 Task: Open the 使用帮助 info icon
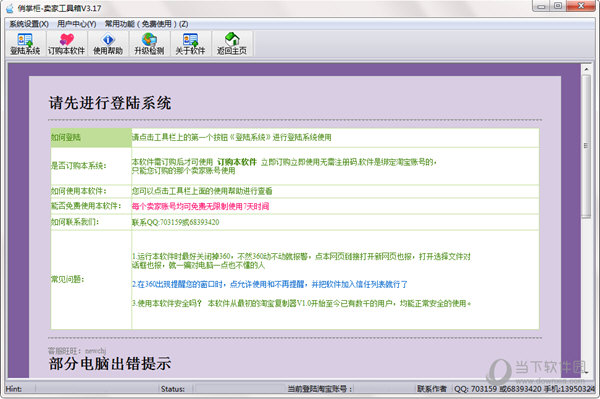[x=108, y=44]
